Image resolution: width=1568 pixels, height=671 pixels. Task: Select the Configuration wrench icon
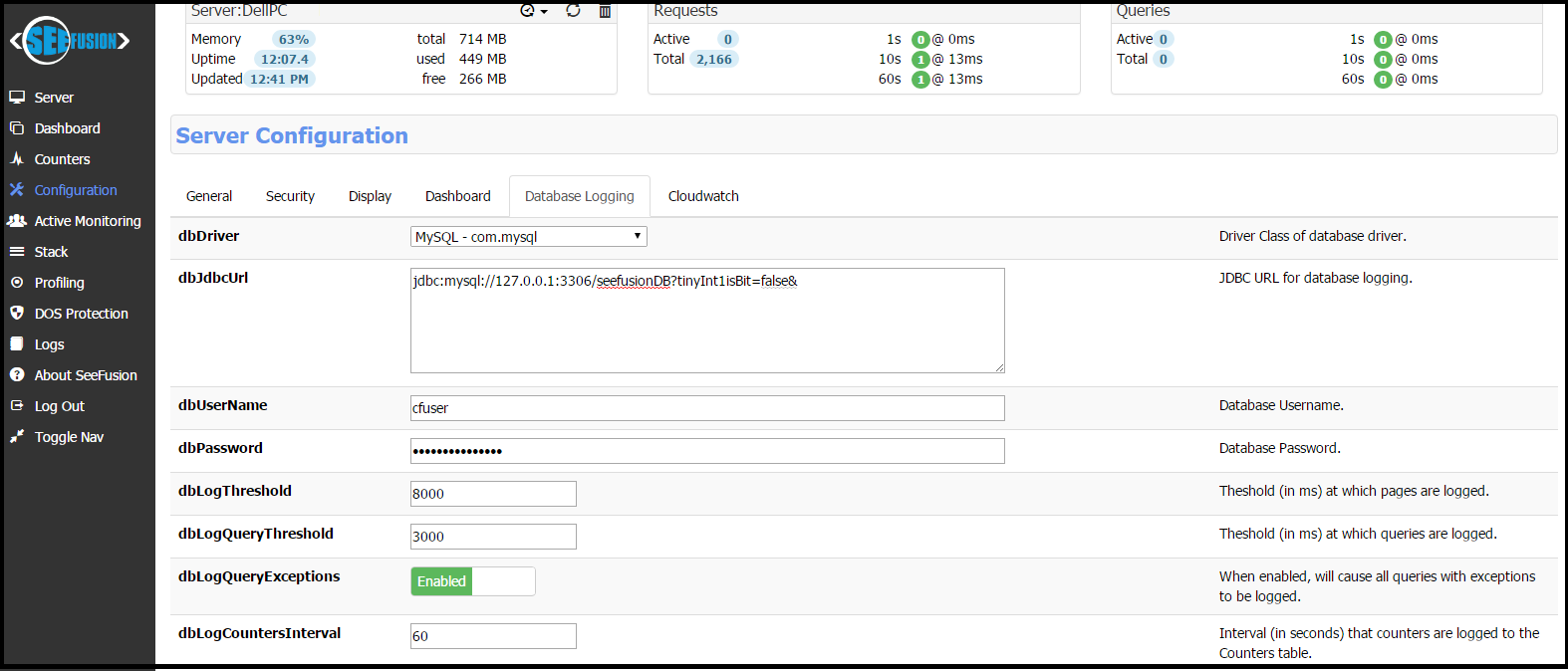click(x=17, y=190)
